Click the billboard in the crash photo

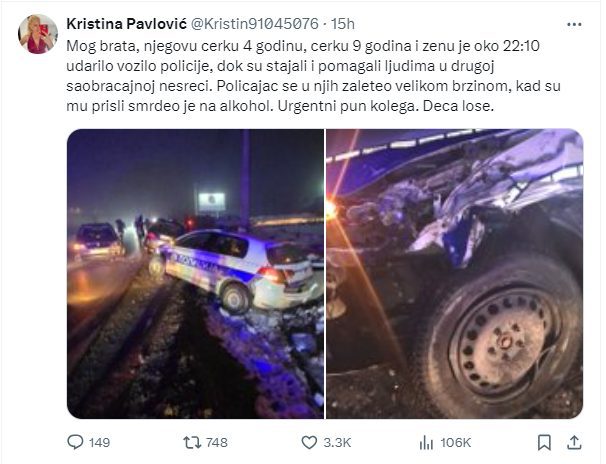point(211,201)
